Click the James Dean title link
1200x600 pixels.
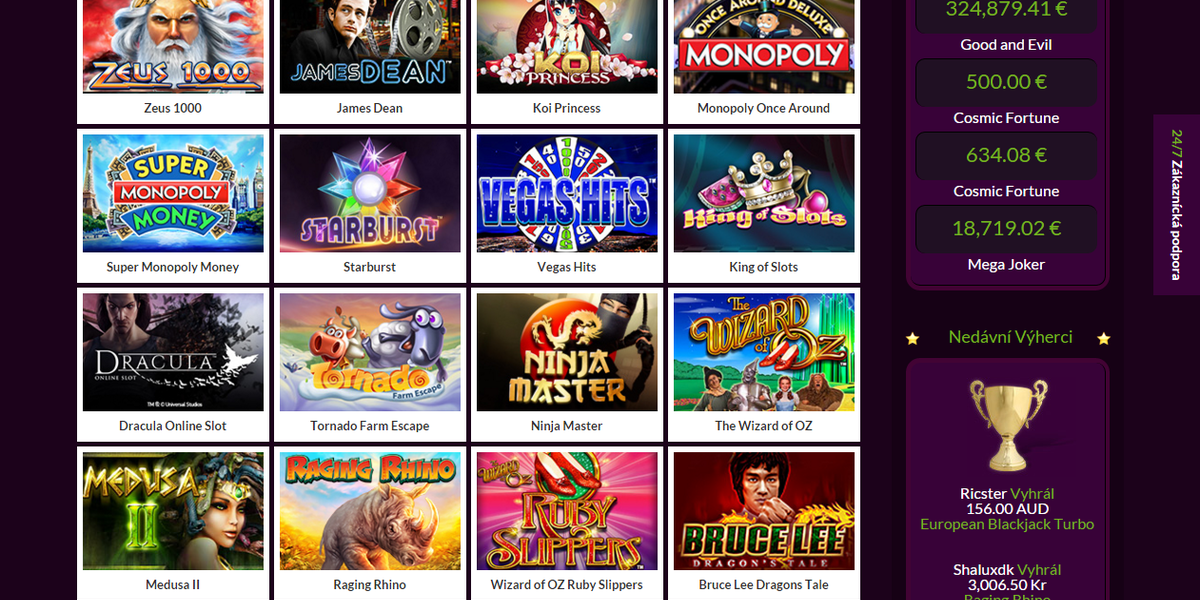click(x=370, y=108)
